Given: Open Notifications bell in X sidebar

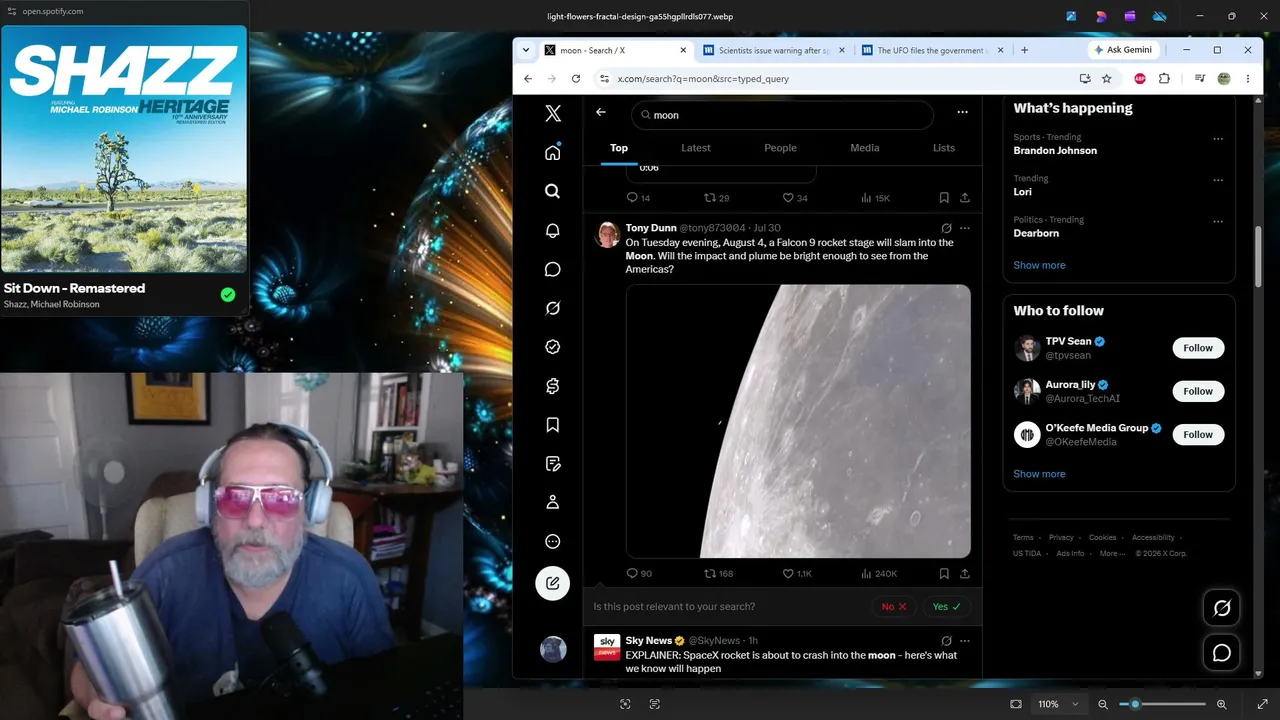Looking at the screenshot, I should [x=553, y=230].
